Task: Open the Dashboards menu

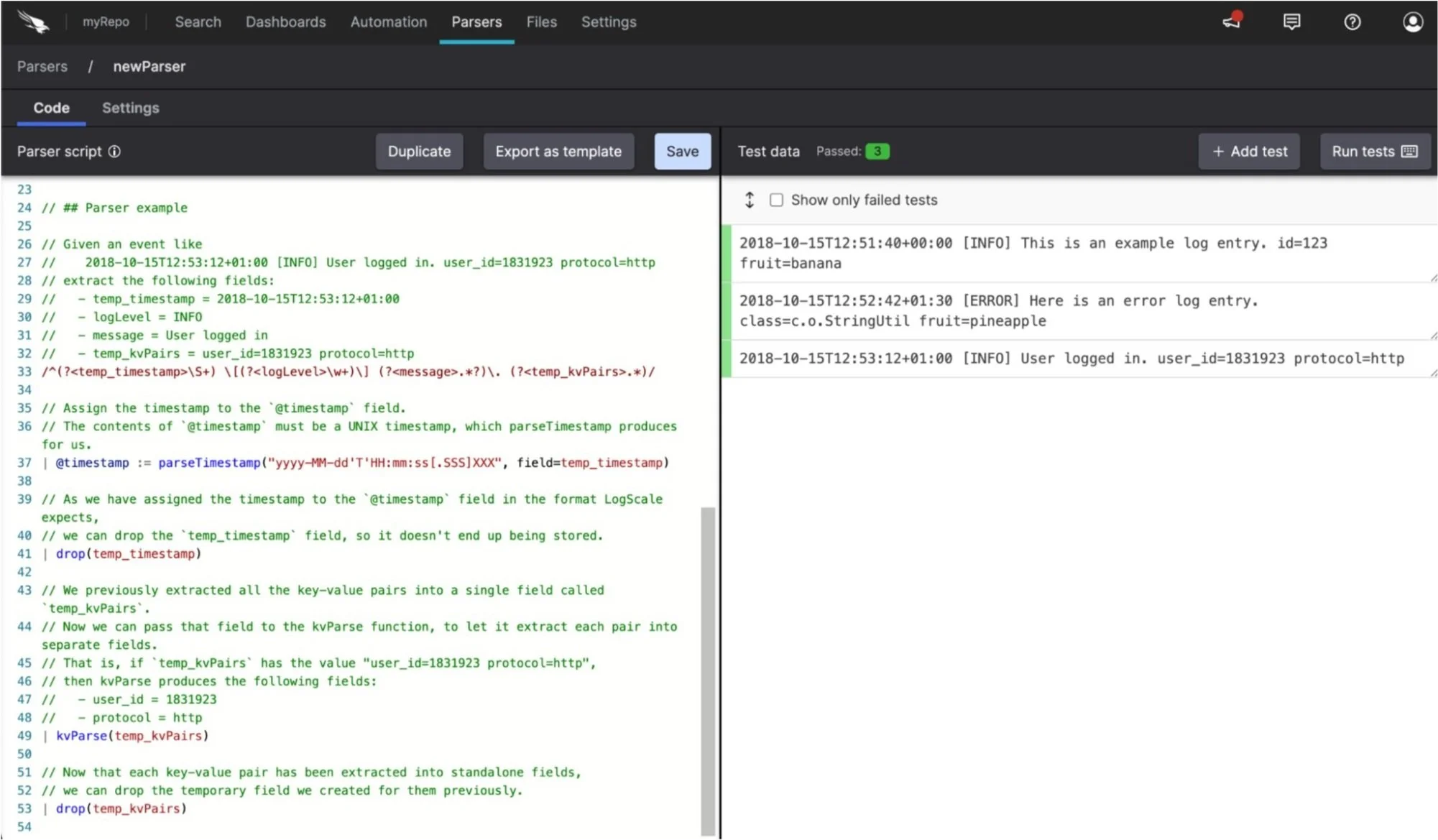Action: coord(285,22)
